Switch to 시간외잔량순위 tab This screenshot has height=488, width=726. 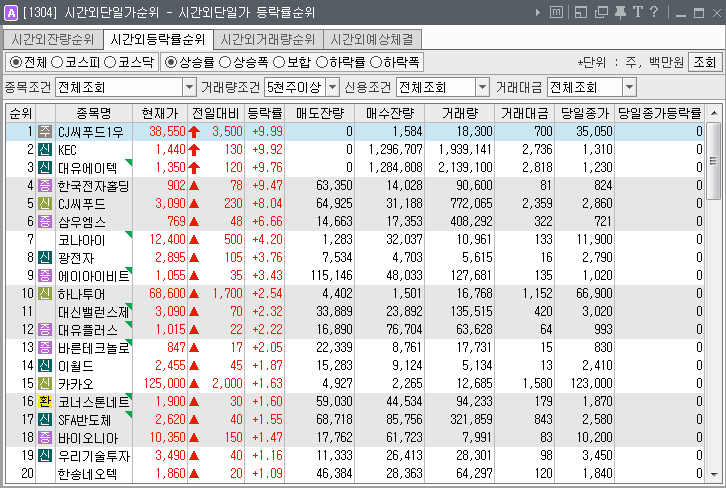[53, 39]
